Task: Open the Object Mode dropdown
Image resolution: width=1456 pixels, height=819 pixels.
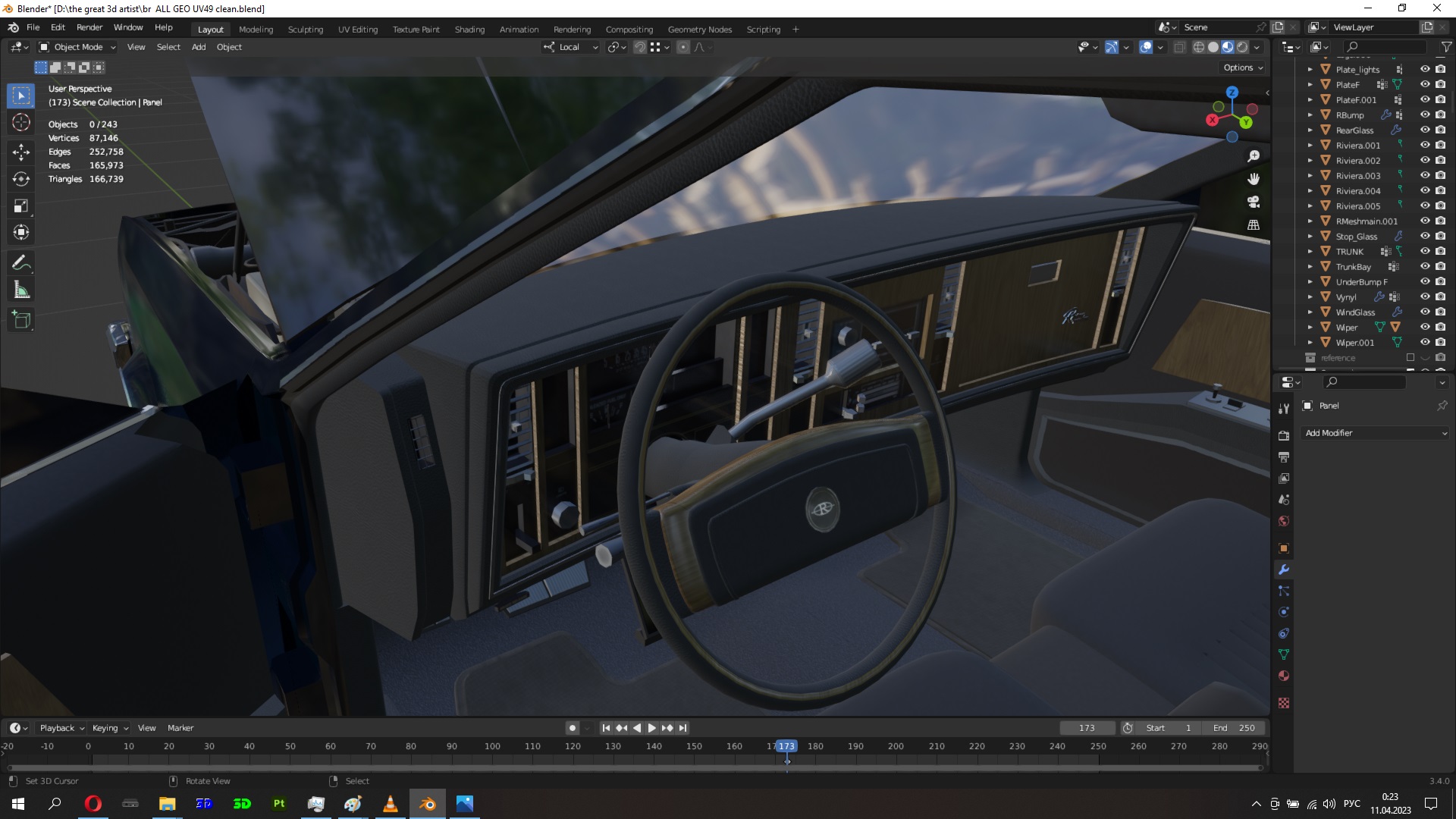Action: tap(77, 47)
